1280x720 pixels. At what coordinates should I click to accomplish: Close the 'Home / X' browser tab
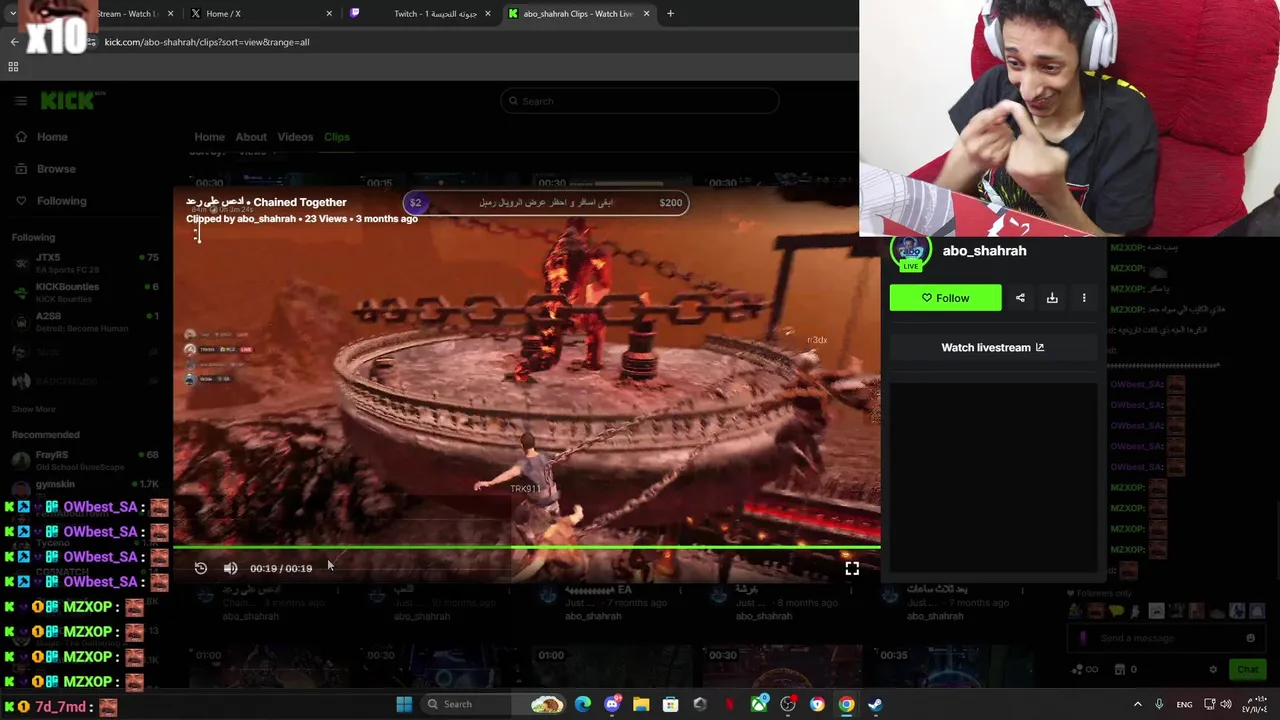(x=329, y=14)
